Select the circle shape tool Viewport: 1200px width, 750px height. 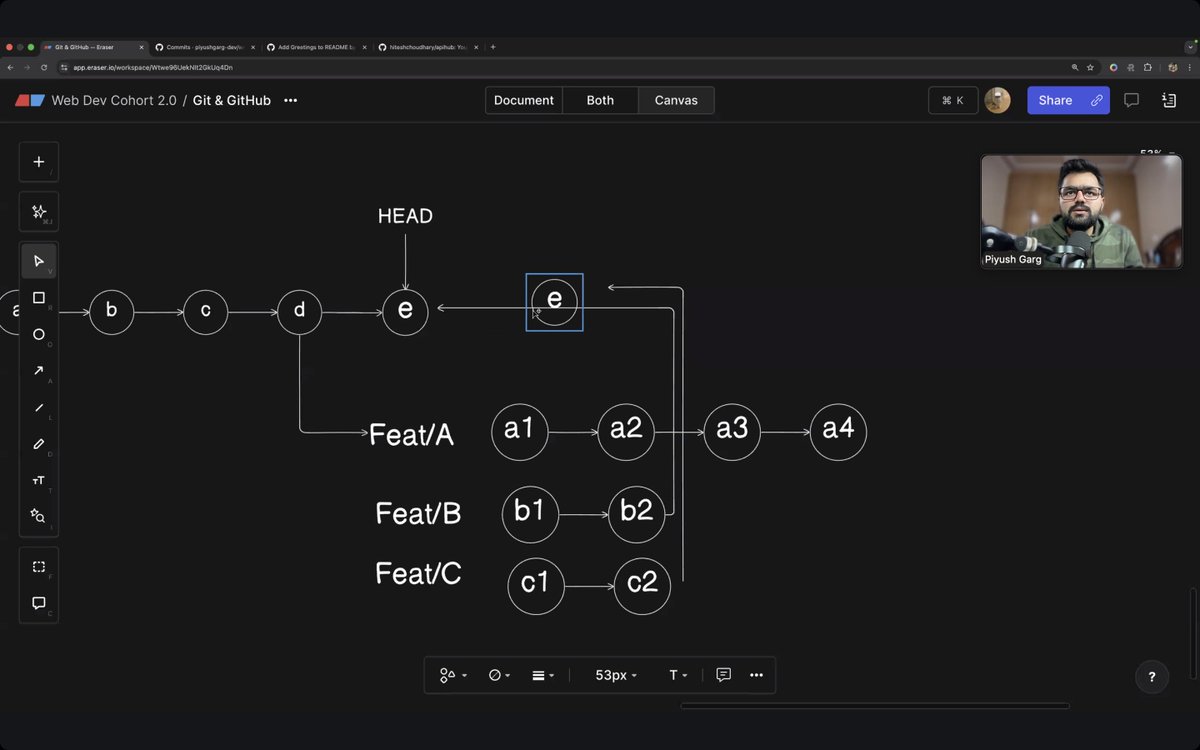[x=39, y=334]
